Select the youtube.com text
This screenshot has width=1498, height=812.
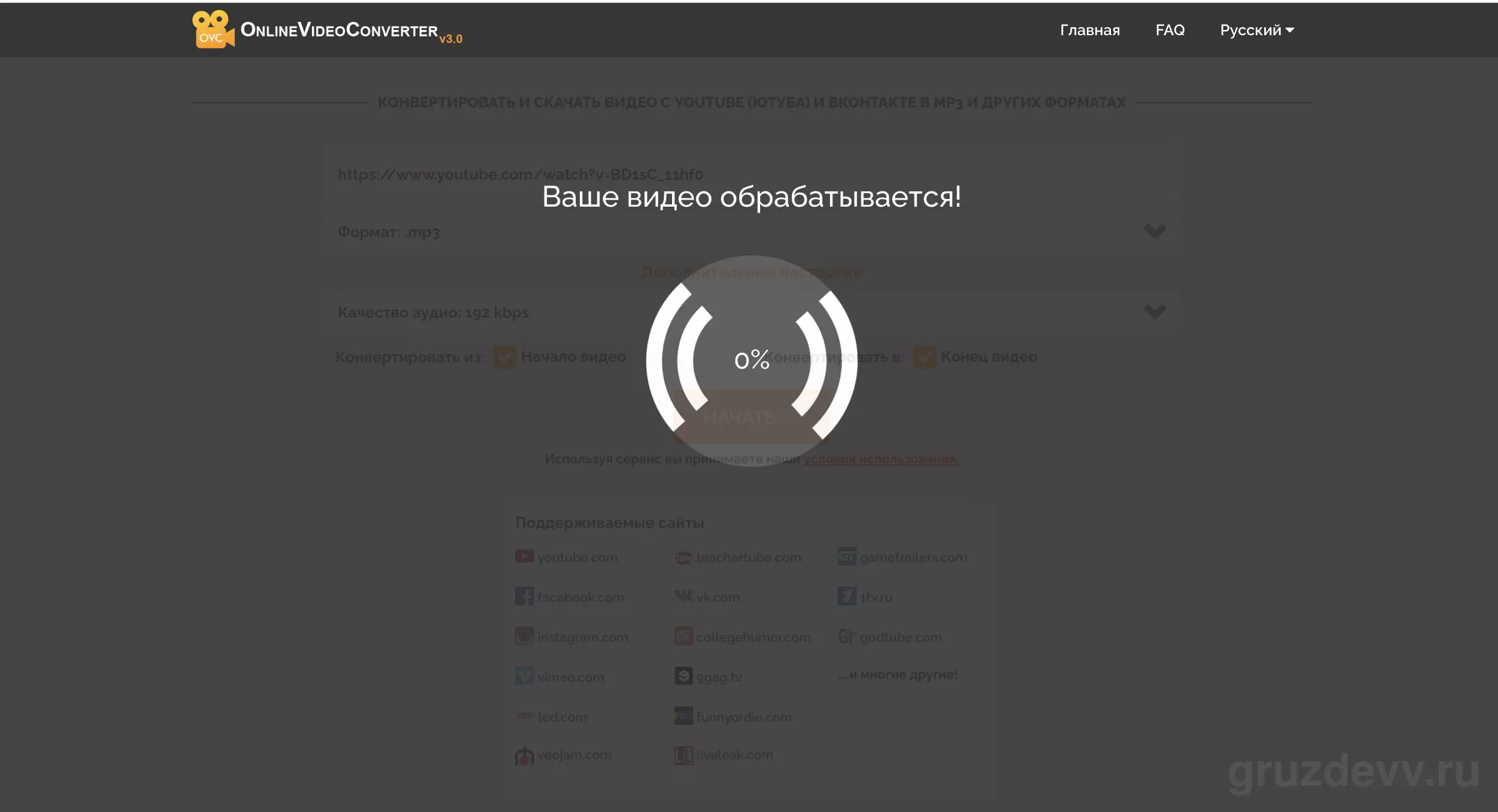[577, 557]
